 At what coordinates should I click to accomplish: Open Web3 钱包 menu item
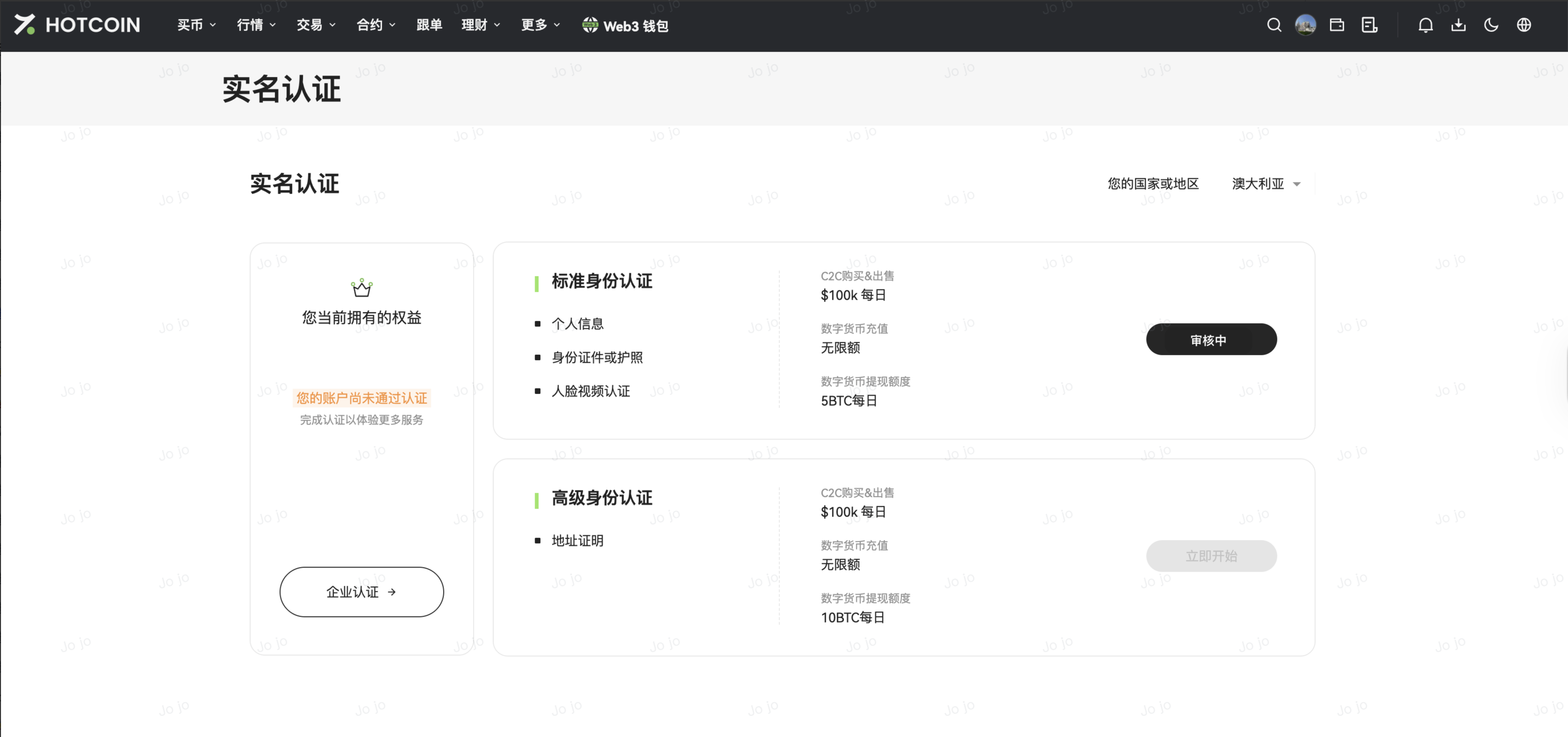click(x=625, y=26)
